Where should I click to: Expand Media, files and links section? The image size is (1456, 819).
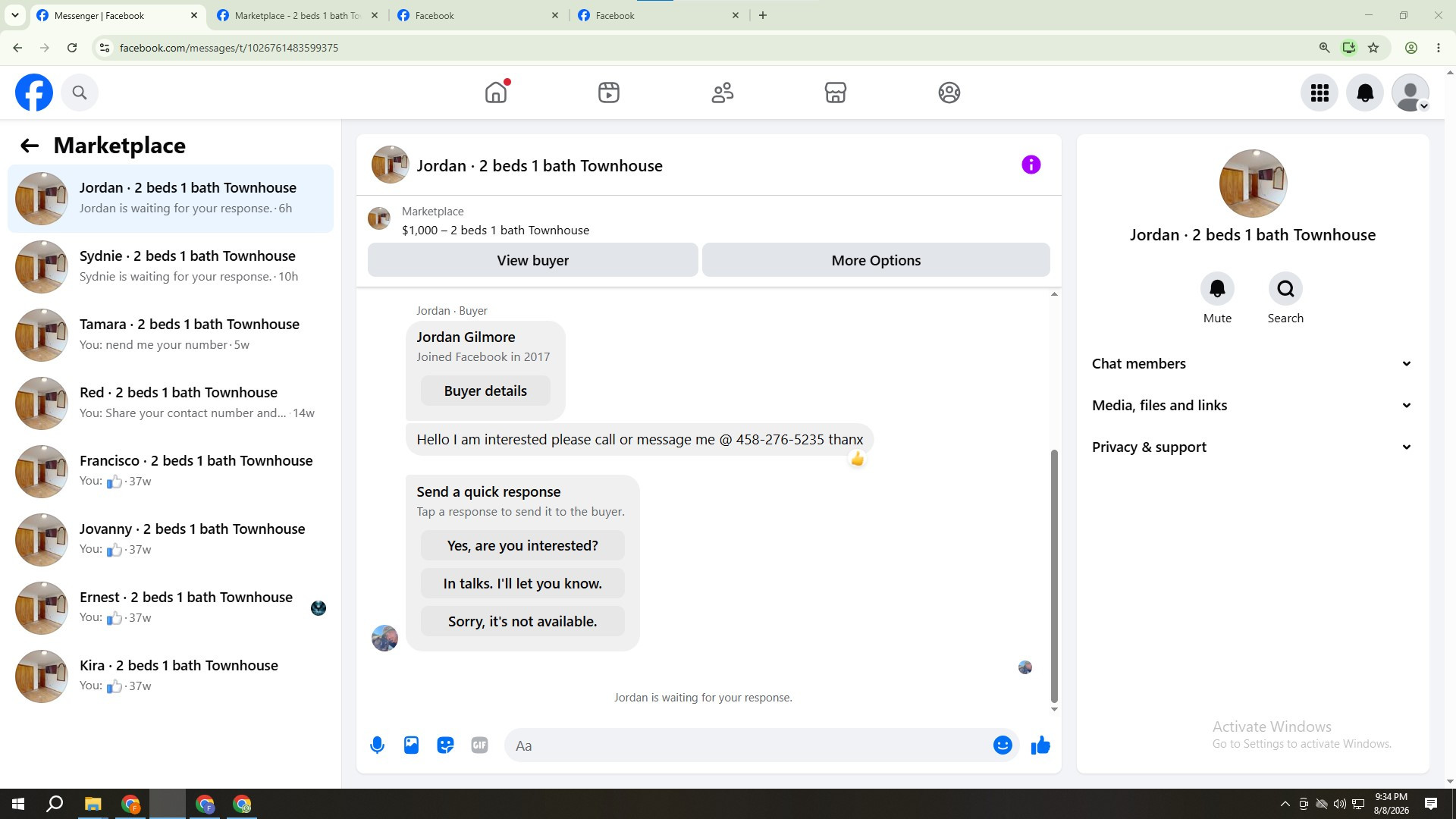click(x=1252, y=406)
